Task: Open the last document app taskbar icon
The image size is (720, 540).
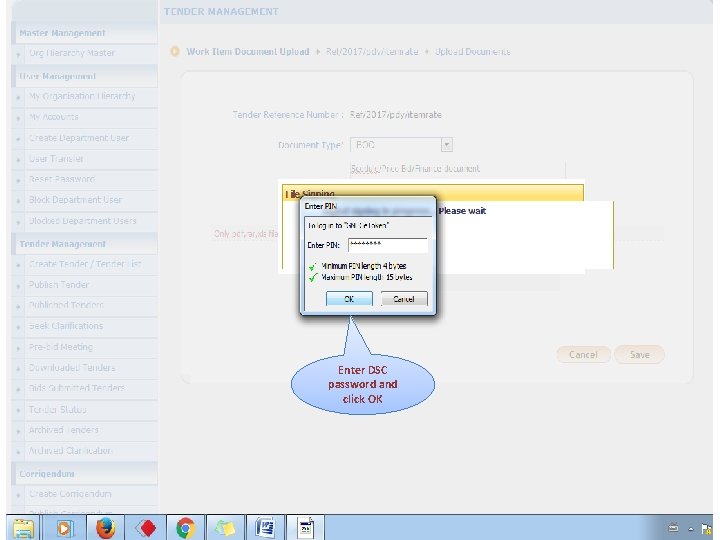Action: 305,528
